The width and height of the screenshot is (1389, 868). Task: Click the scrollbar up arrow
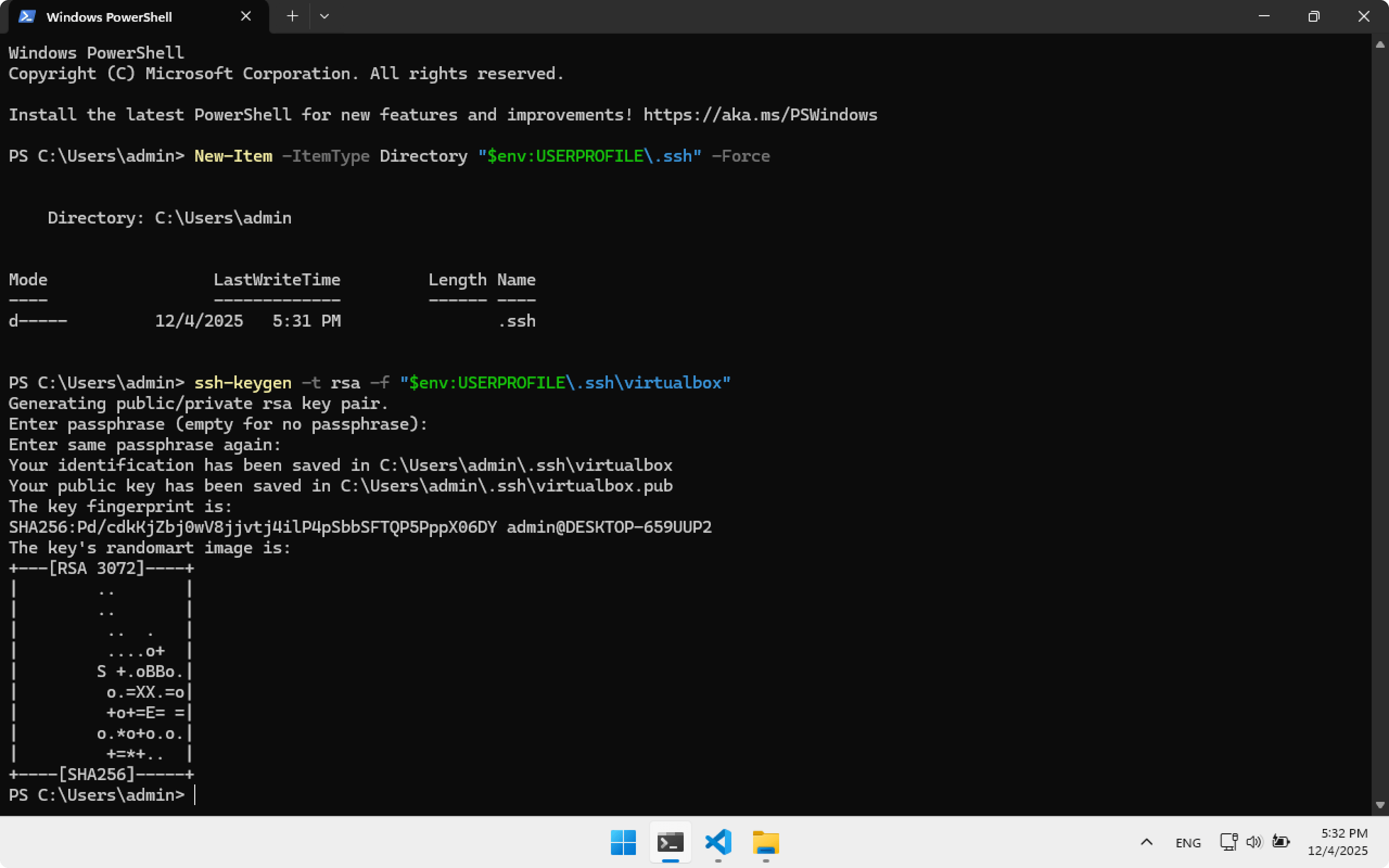(1380, 45)
